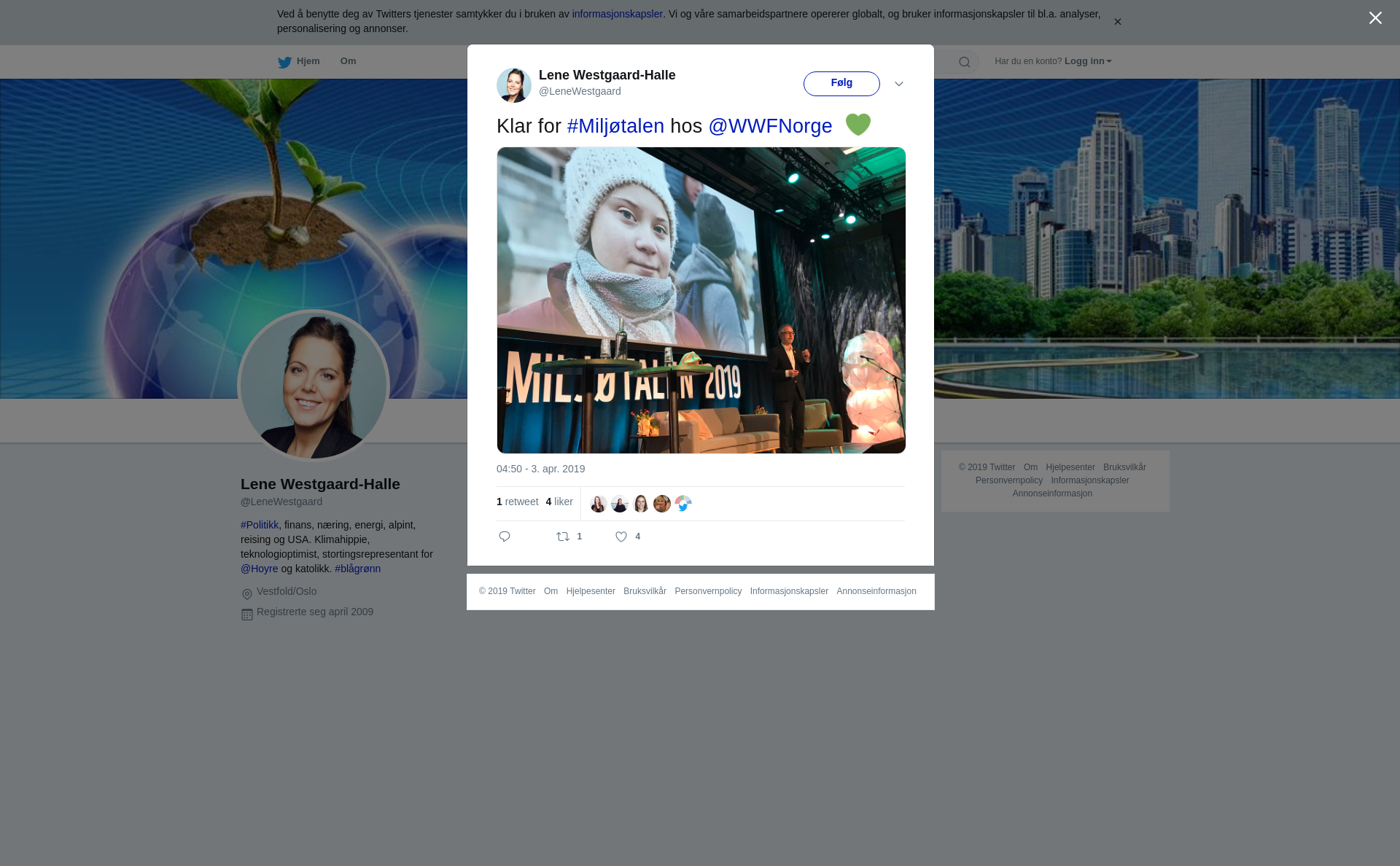Open the Miljøtalen 2019 stage photo
Screen dimensions: 1400x866
coord(701,300)
